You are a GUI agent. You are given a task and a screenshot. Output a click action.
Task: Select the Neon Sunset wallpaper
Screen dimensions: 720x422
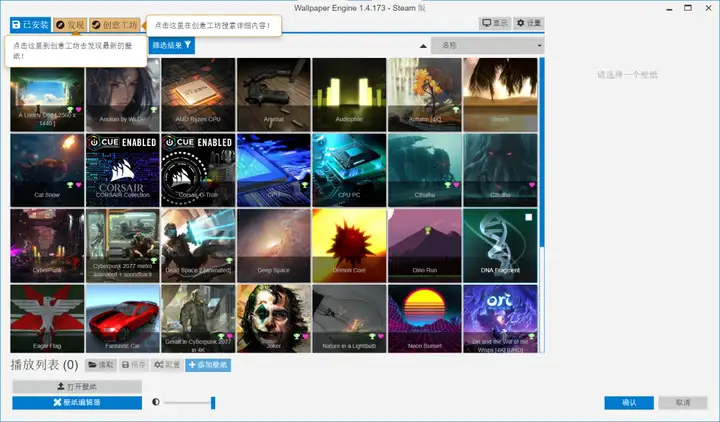tap(424, 319)
